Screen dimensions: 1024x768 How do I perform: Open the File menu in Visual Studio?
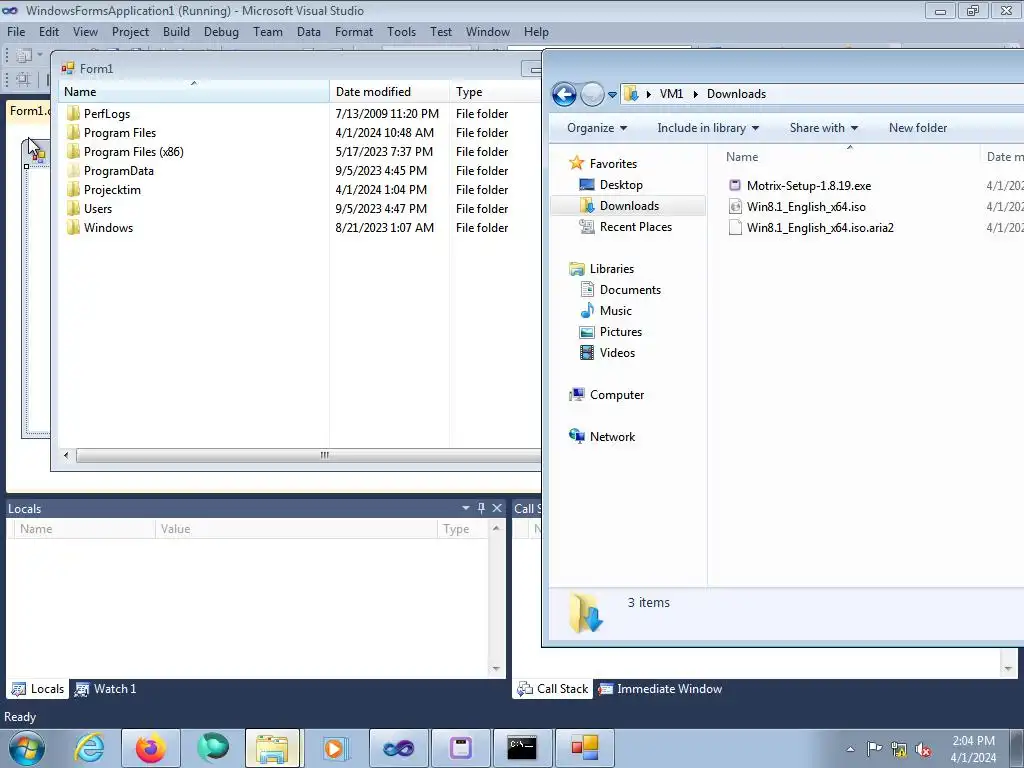[16, 31]
